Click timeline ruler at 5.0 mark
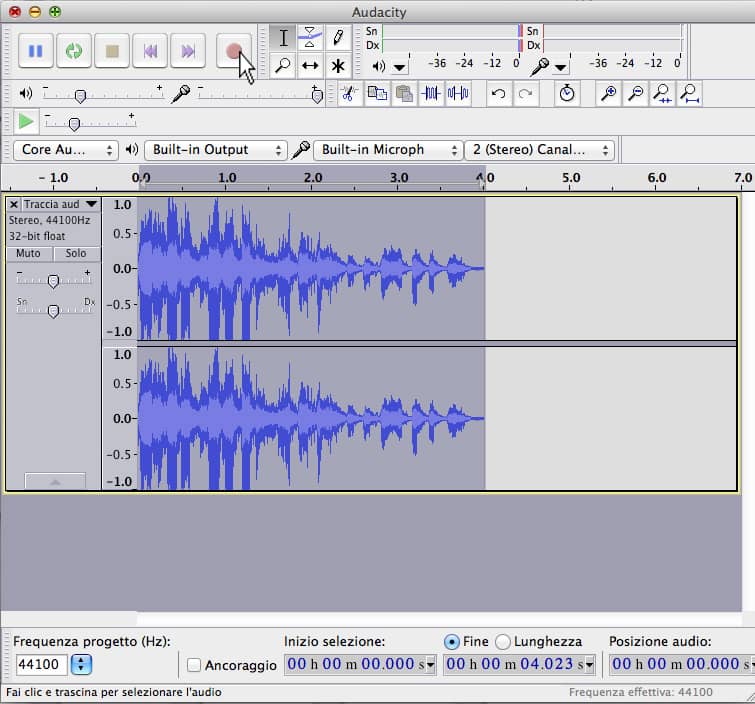This screenshot has width=755, height=704. [x=571, y=178]
